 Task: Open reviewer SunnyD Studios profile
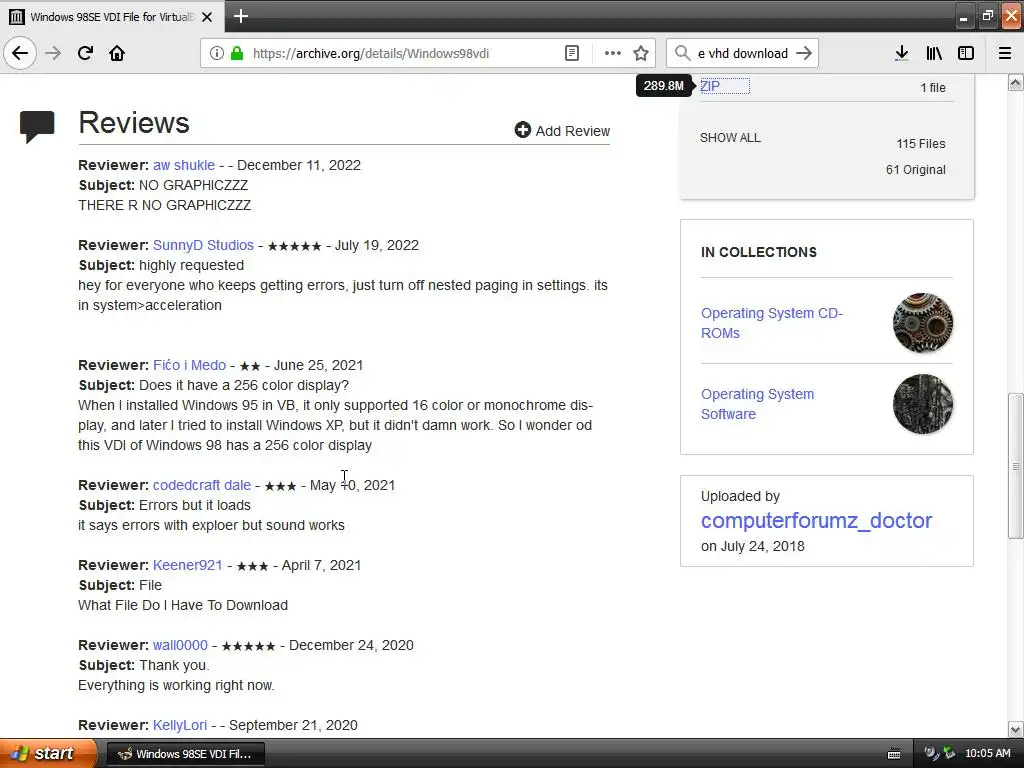coord(203,245)
